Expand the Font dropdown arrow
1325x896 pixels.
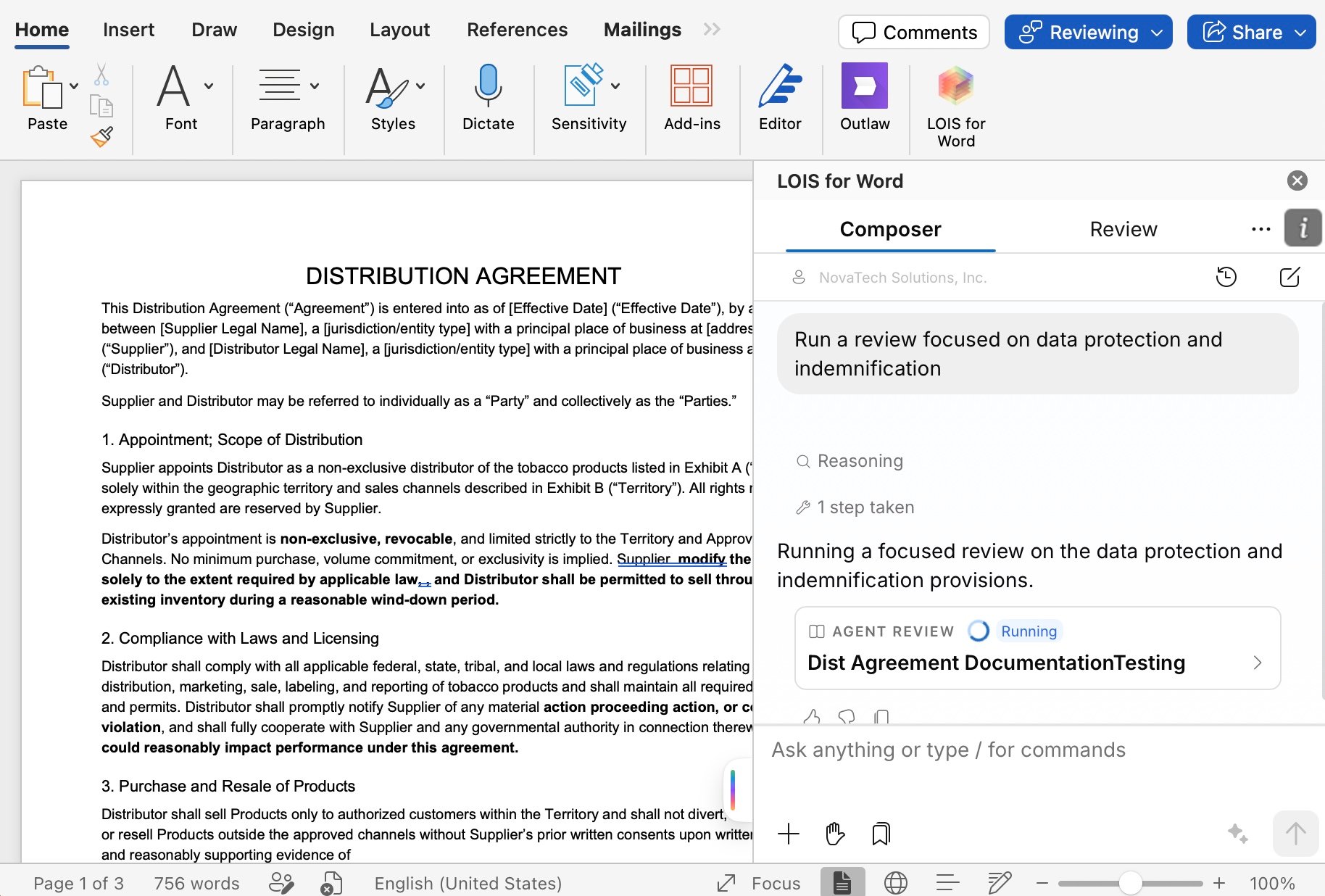(x=209, y=86)
